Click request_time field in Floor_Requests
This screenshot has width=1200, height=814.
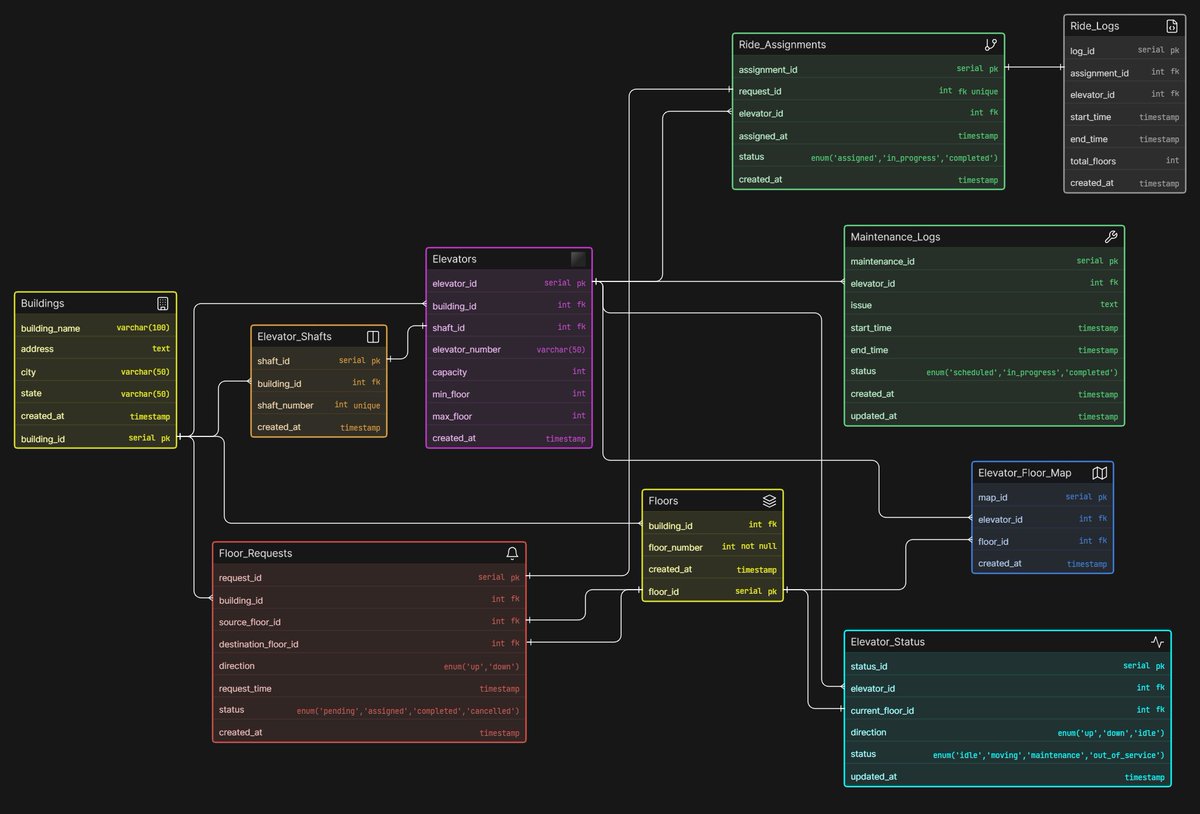(369, 688)
